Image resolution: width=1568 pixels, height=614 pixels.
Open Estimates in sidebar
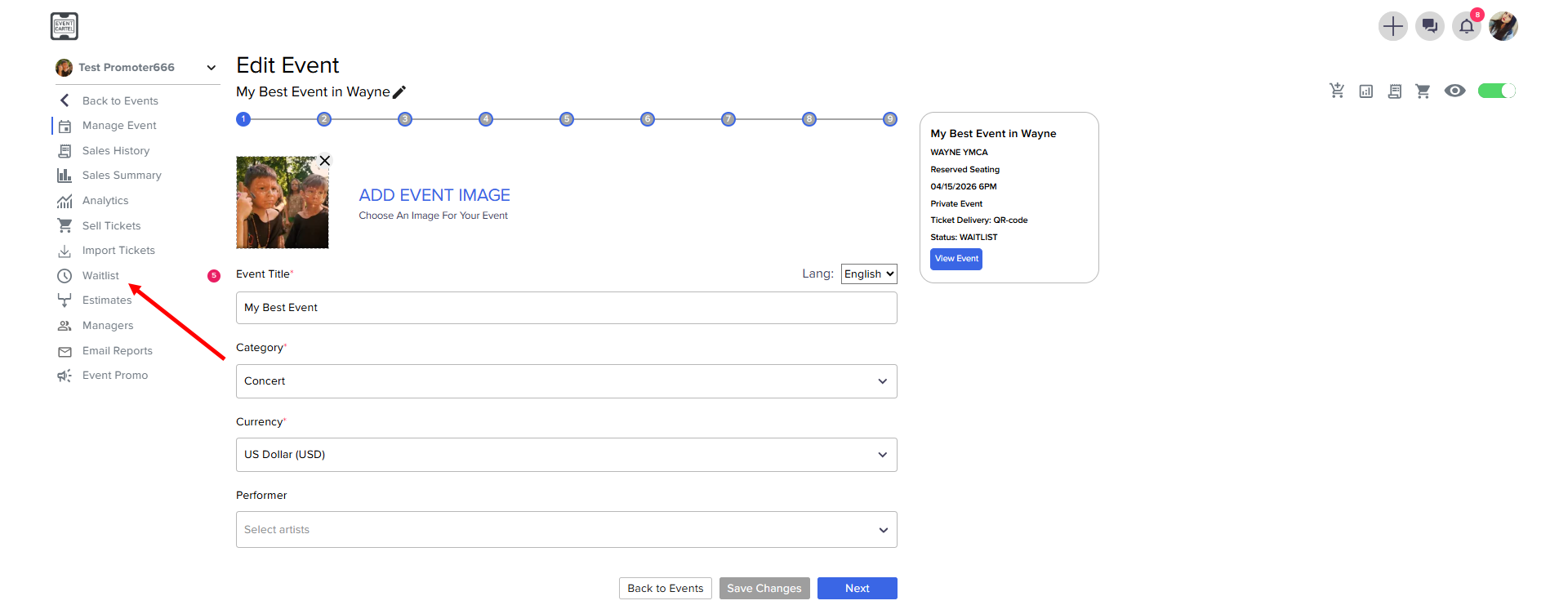coord(107,300)
